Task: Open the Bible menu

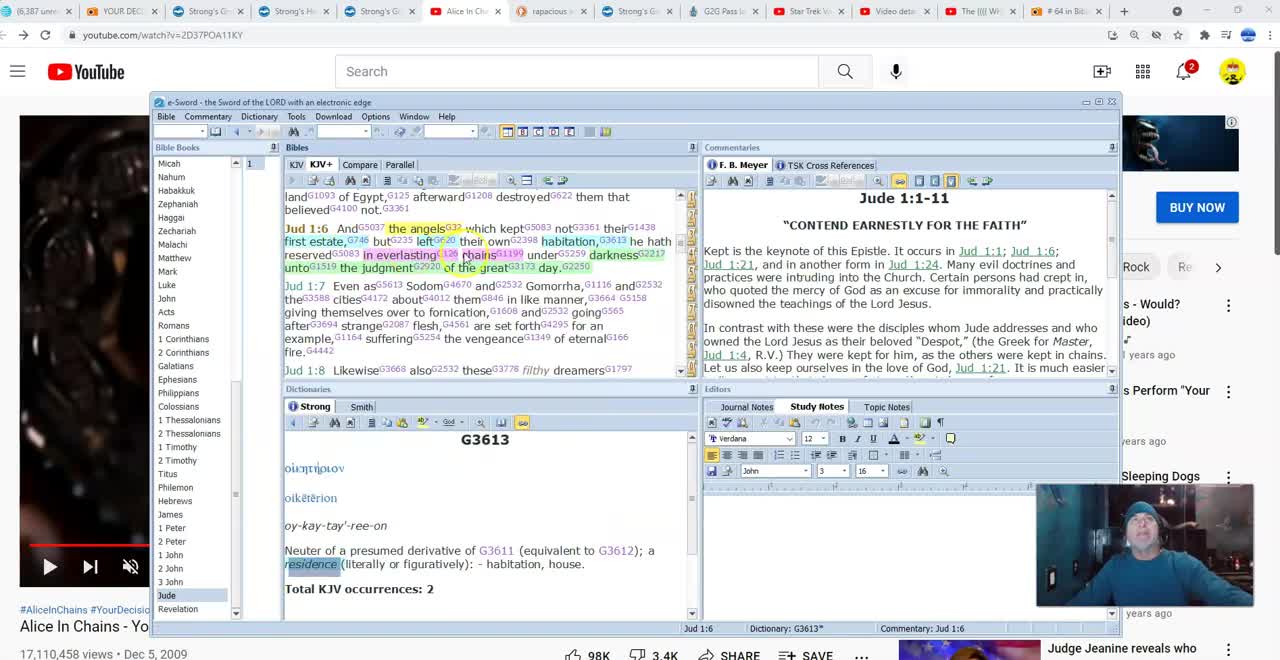Action: pos(166,117)
